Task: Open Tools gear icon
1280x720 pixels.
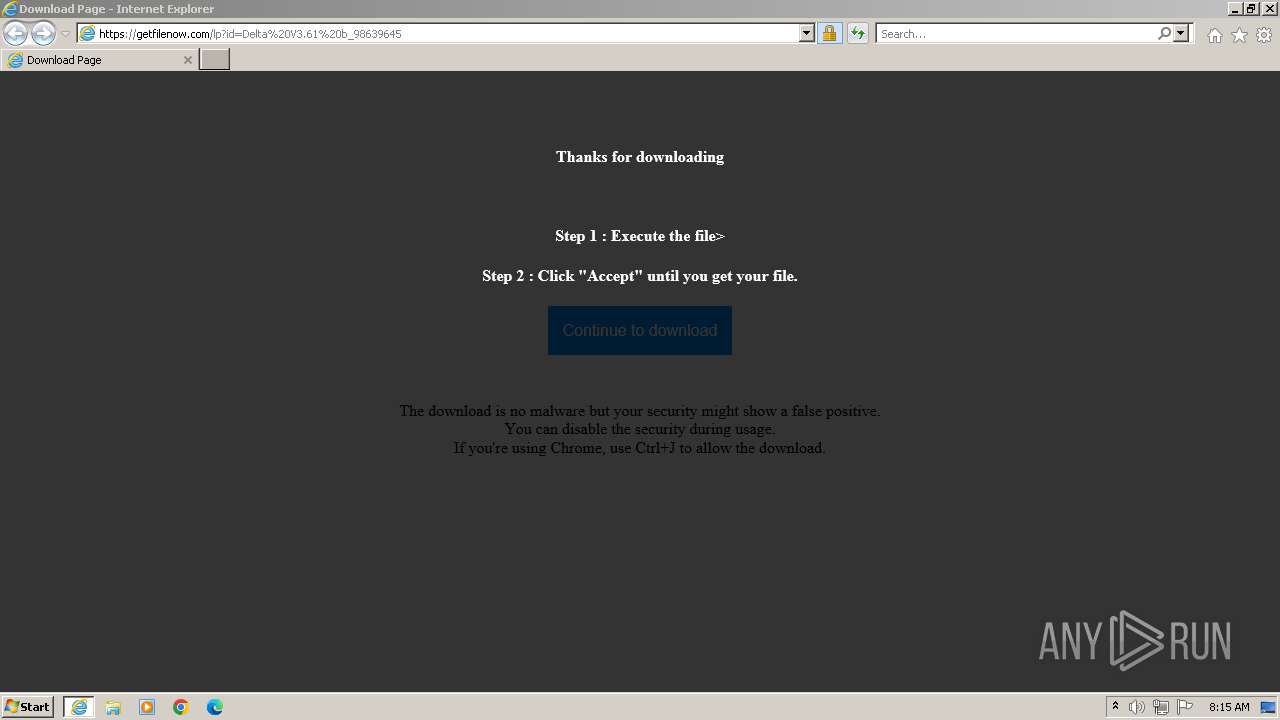Action: (x=1264, y=35)
